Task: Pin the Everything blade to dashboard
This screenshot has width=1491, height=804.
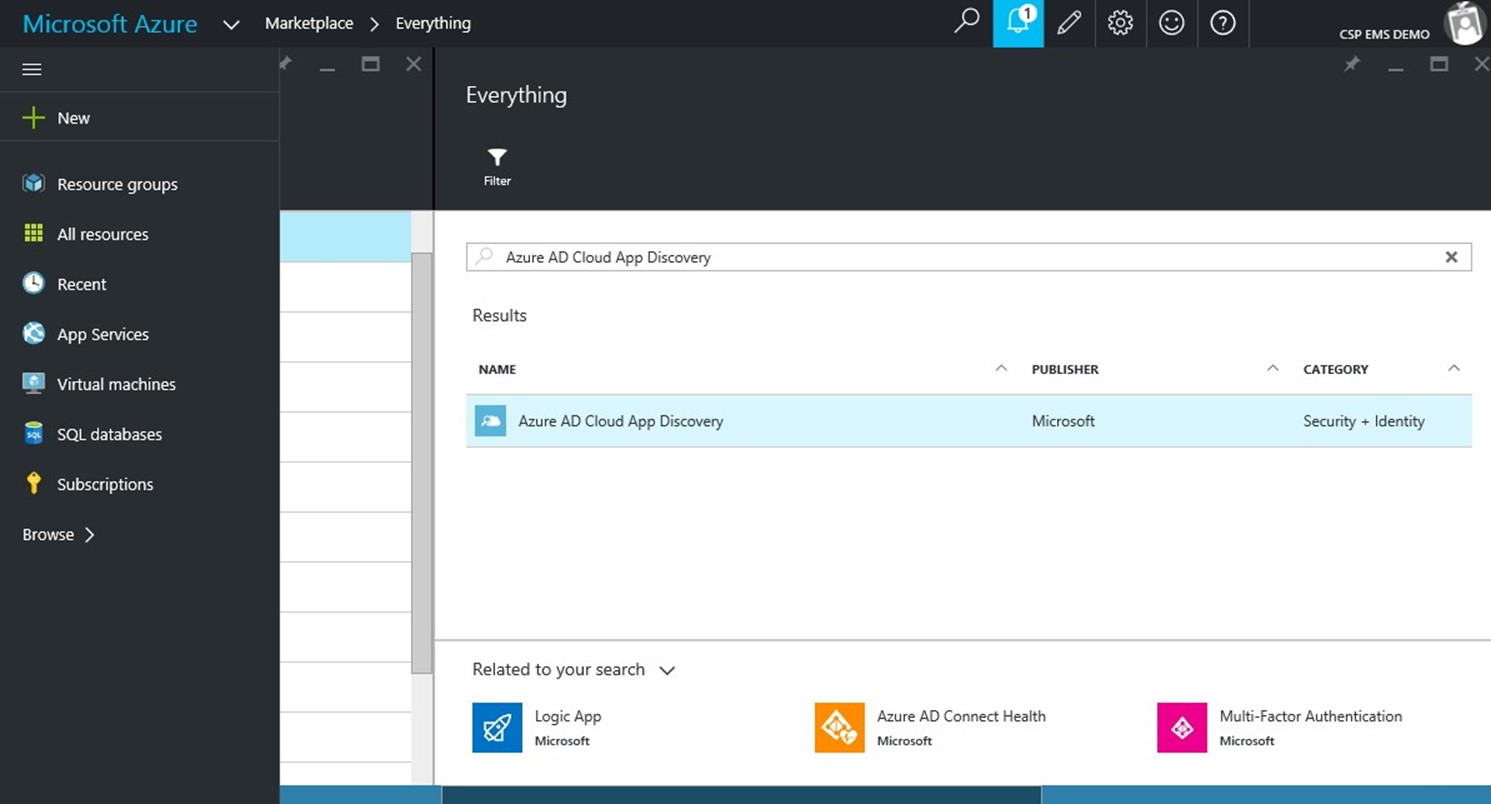Action: [x=1352, y=64]
